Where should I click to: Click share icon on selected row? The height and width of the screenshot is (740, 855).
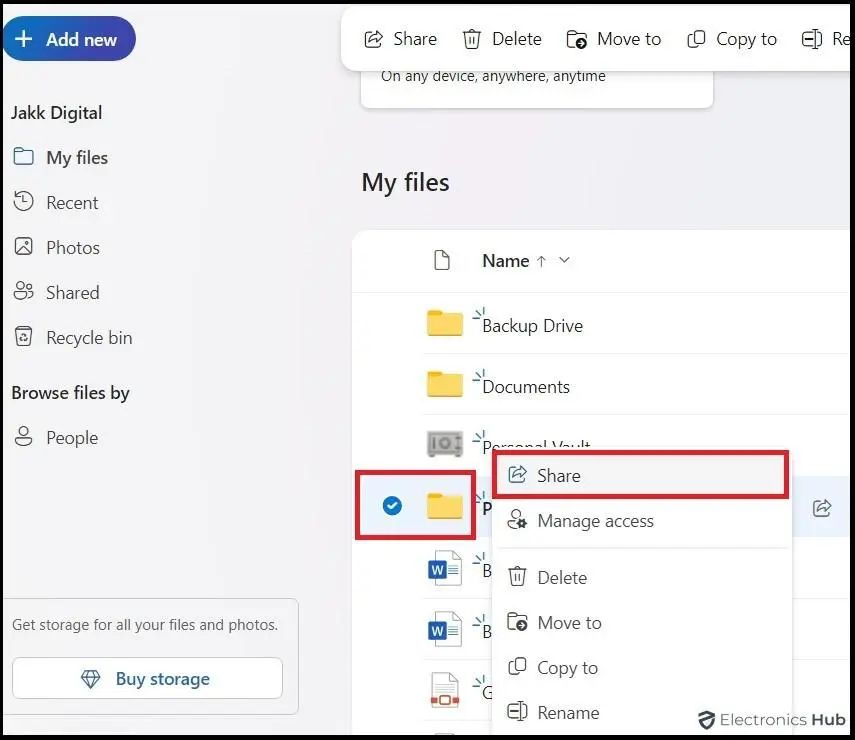click(x=822, y=508)
